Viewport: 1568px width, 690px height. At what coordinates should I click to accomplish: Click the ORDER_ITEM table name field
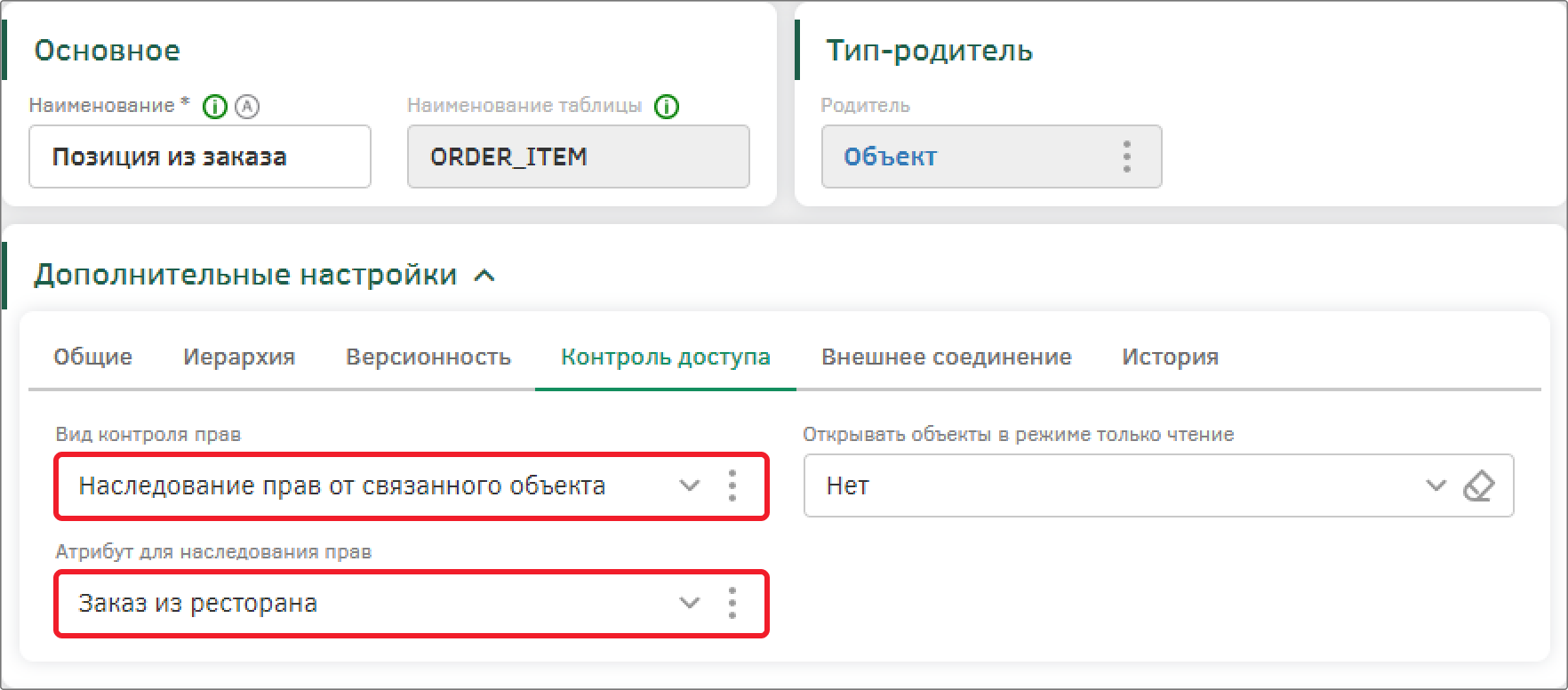point(579,156)
